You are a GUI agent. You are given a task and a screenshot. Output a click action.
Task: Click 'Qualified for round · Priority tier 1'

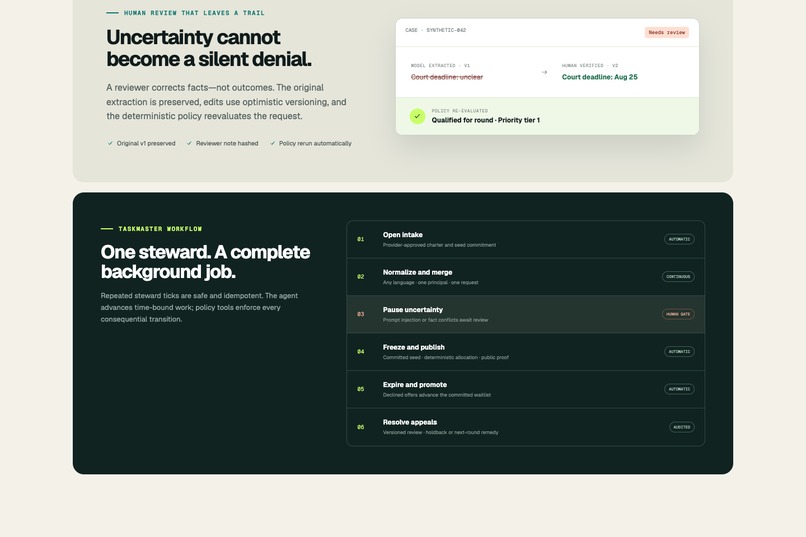point(486,120)
